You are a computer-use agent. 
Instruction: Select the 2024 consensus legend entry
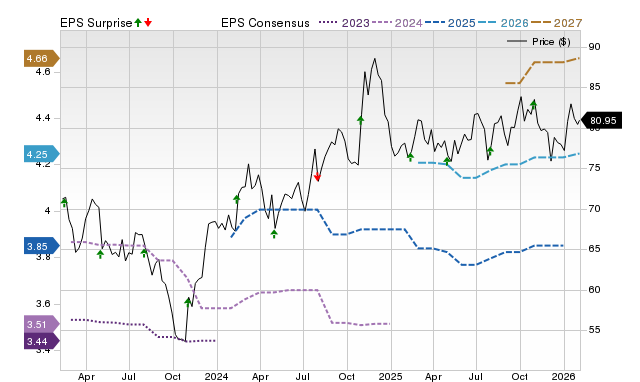[397, 23]
